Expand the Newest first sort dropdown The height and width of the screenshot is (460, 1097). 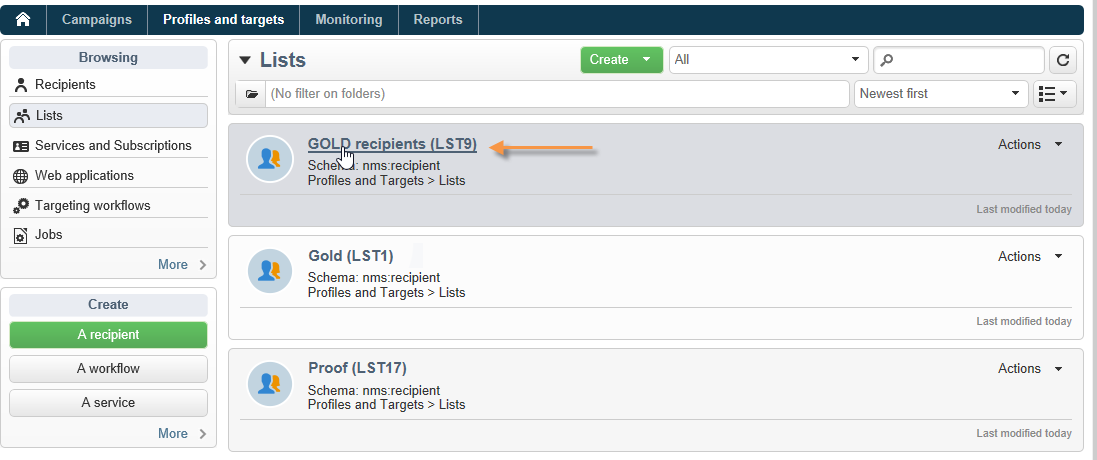click(x=941, y=94)
